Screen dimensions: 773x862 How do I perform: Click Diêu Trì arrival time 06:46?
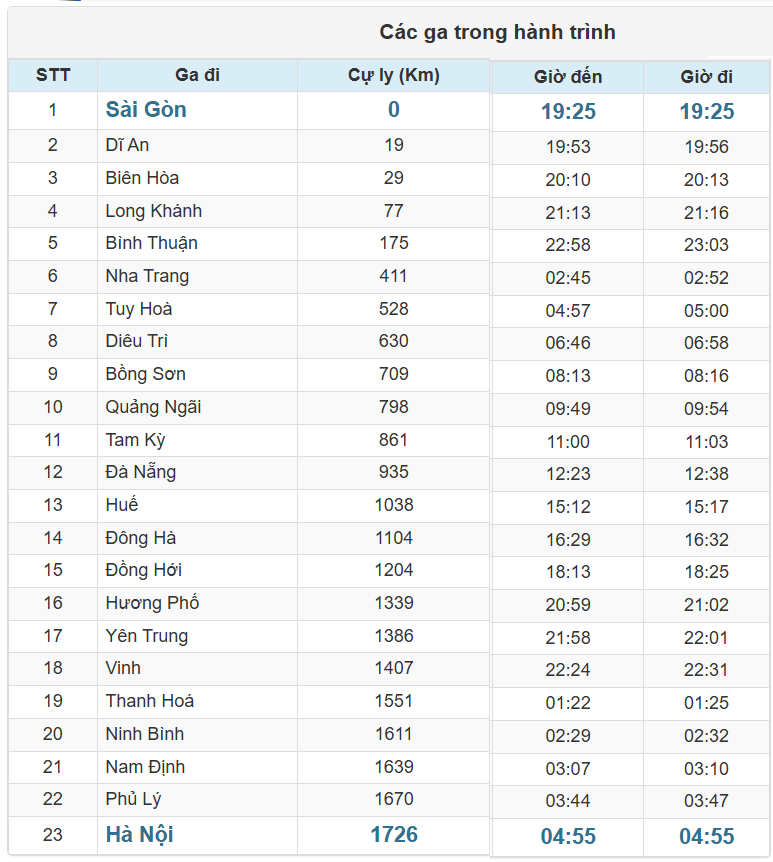click(x=568, y=343)
